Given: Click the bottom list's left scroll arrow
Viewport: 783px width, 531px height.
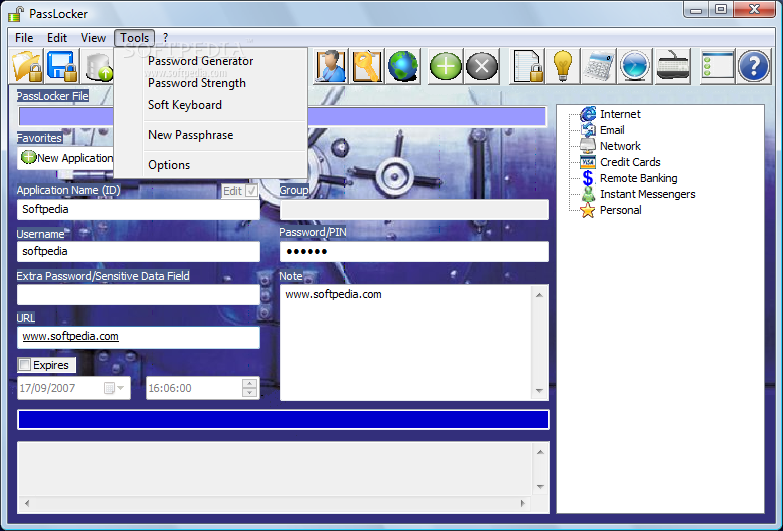Looking at the screenshot, I should coord(27,504).
